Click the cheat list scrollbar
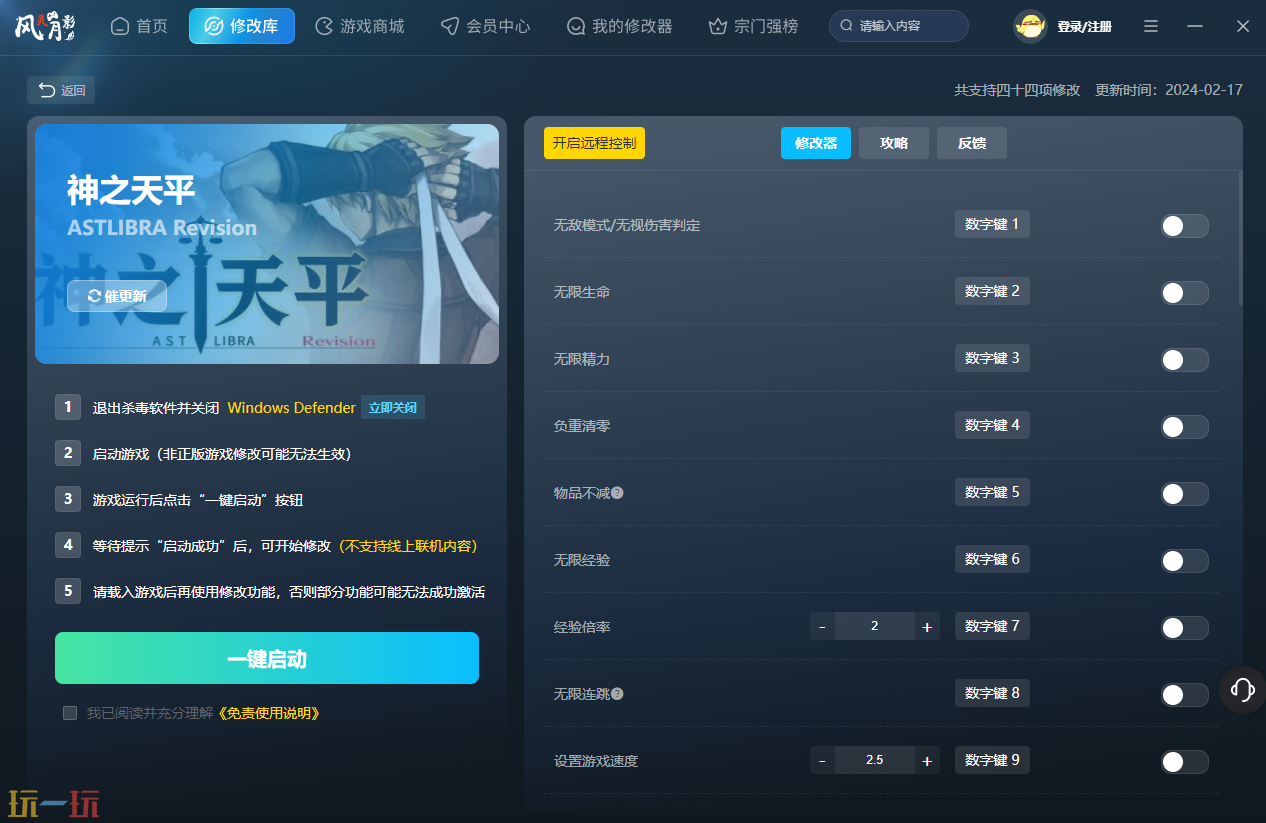This screenshot has width=1266, height=823. (1240, 238)
